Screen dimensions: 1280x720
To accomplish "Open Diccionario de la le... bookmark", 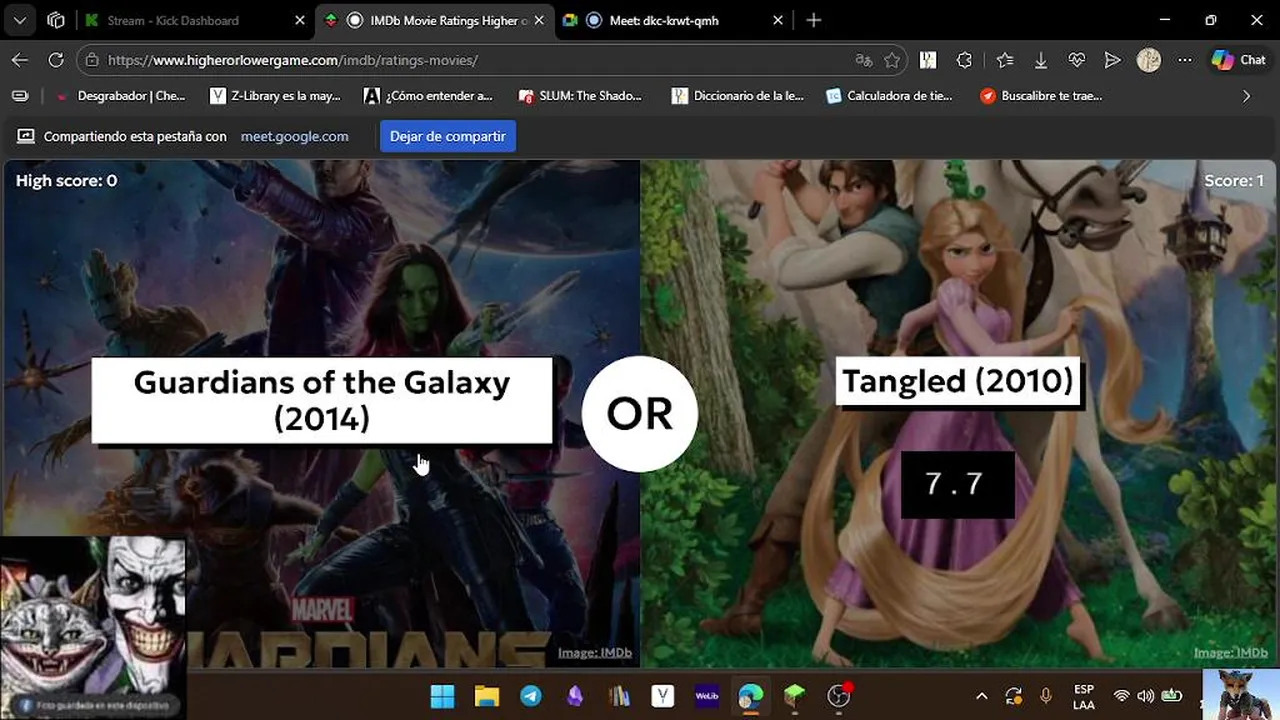I will click(x=737, y=96).
